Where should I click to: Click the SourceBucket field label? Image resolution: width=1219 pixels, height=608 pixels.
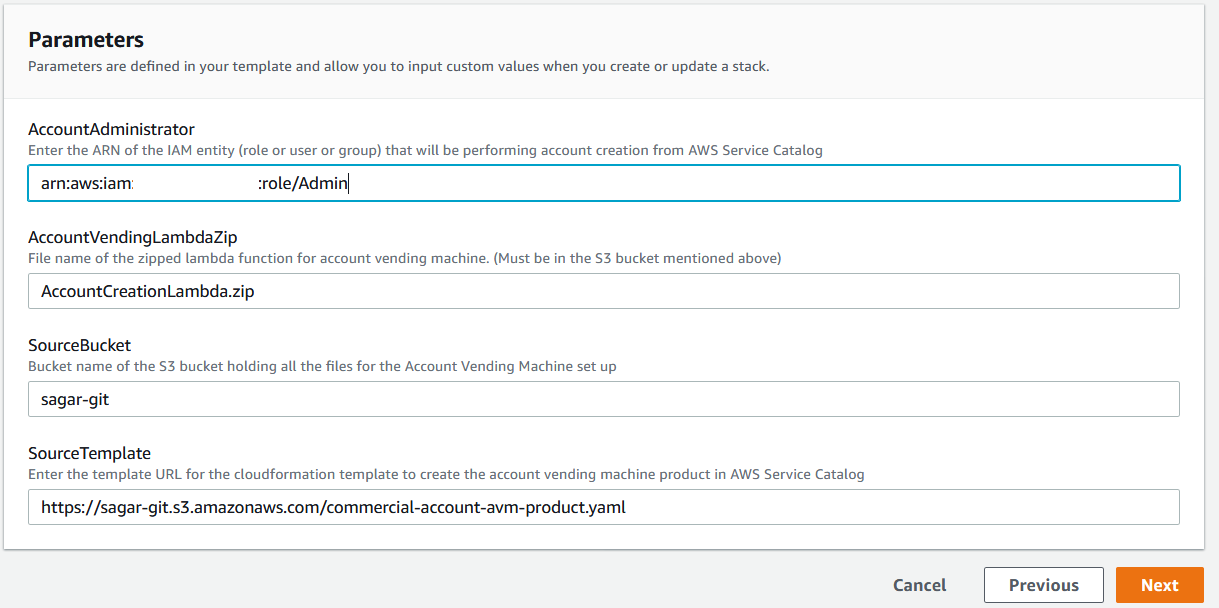(79, 345)
